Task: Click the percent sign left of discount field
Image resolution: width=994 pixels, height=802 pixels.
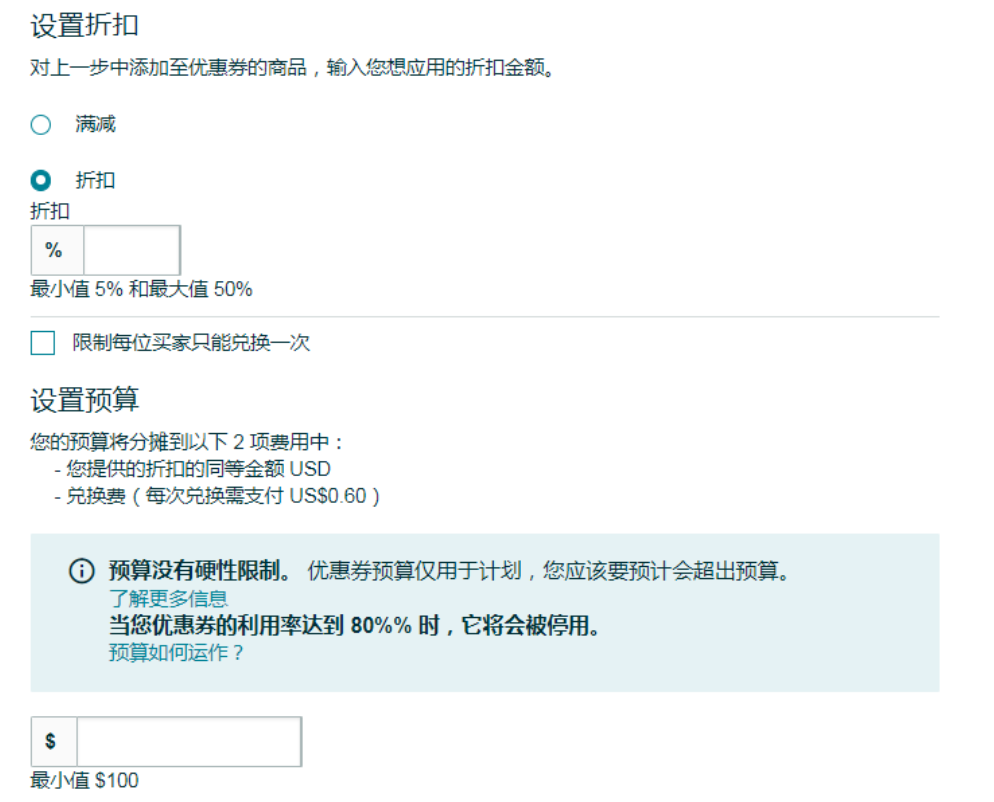Action: (x=56, y=250)
